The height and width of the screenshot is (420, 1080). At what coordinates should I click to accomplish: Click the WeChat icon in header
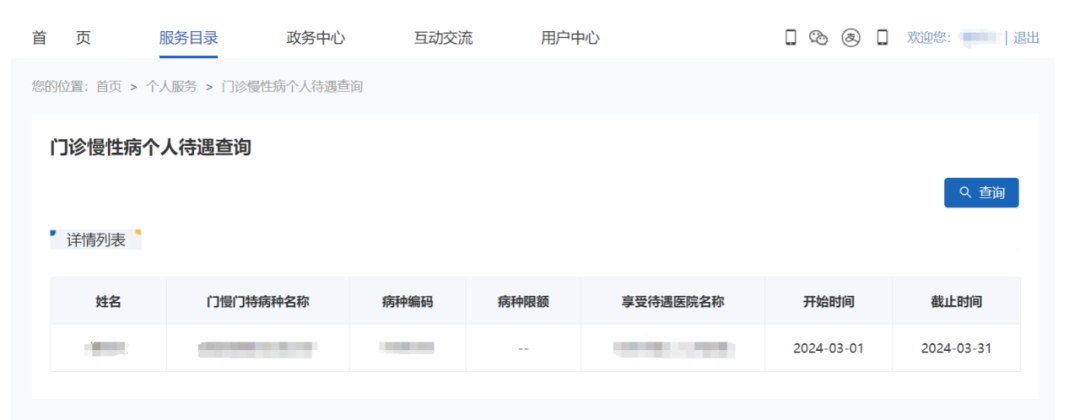point(819,38)
